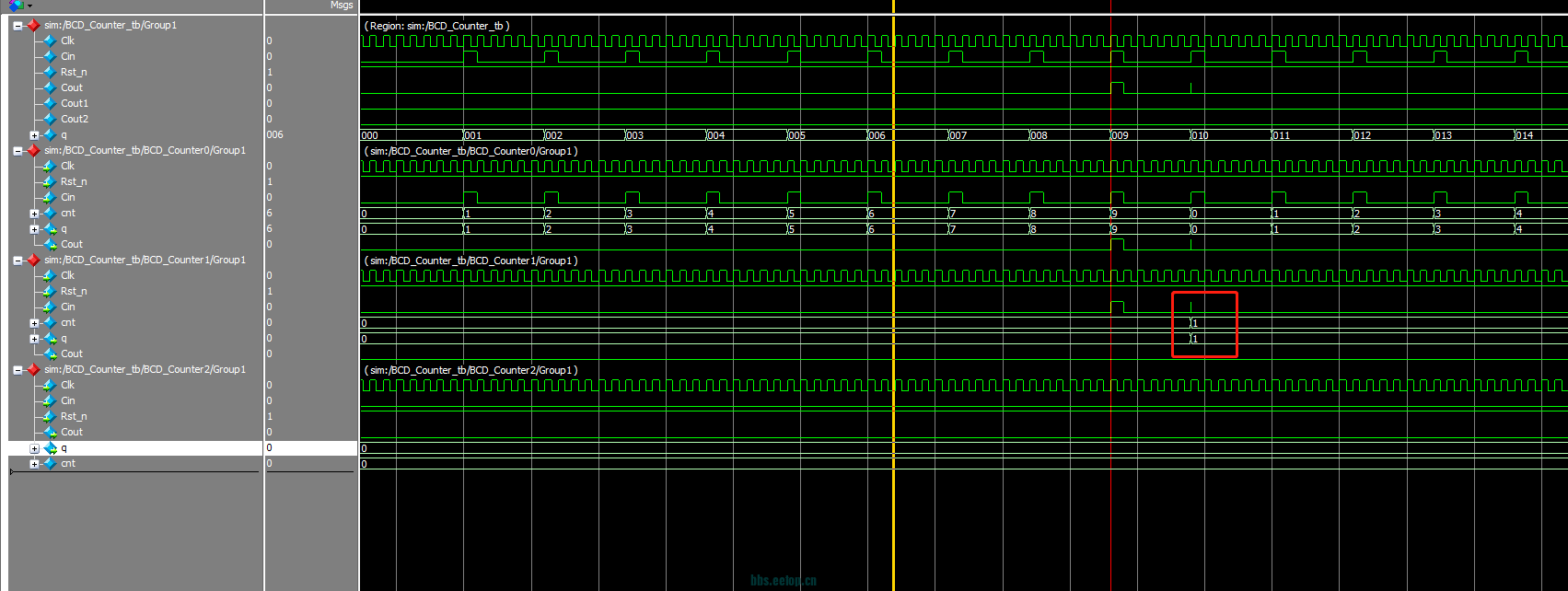Click '(Region: sim:/BCD_Counter_tb)' waveform label
Screen dimensions: 1568x591
click(437, 26)
